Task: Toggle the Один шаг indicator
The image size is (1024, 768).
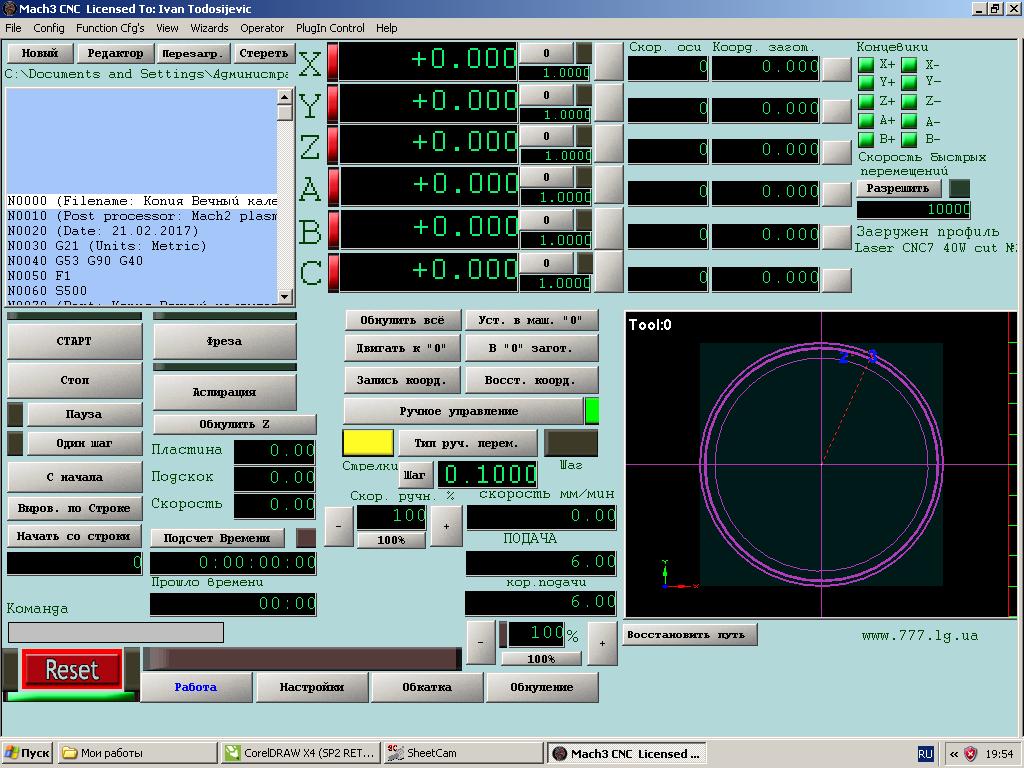Action: pyautogui.click(x=15, y=443)
